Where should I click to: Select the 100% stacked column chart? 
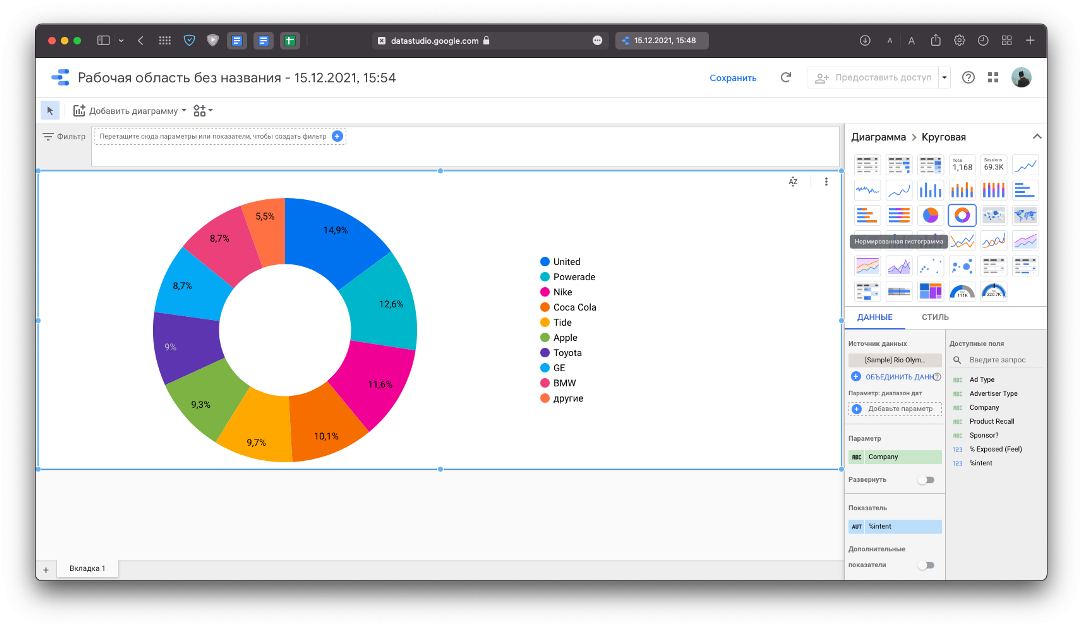coord(994,190)
